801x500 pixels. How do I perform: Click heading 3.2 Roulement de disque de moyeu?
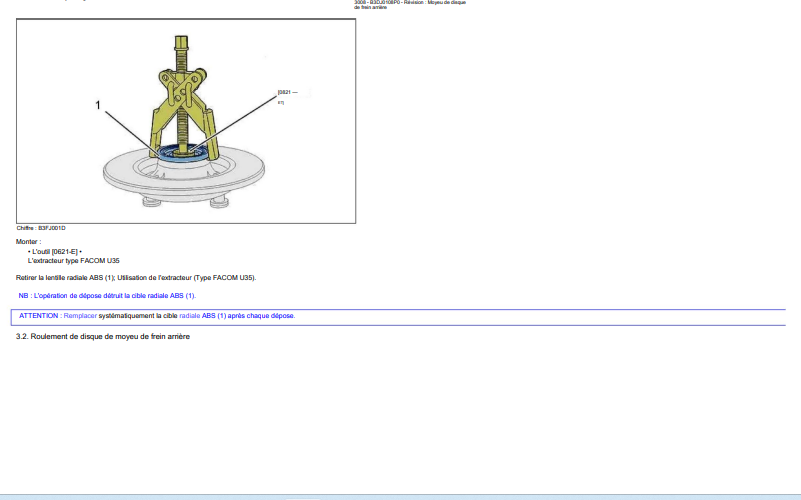102,337
